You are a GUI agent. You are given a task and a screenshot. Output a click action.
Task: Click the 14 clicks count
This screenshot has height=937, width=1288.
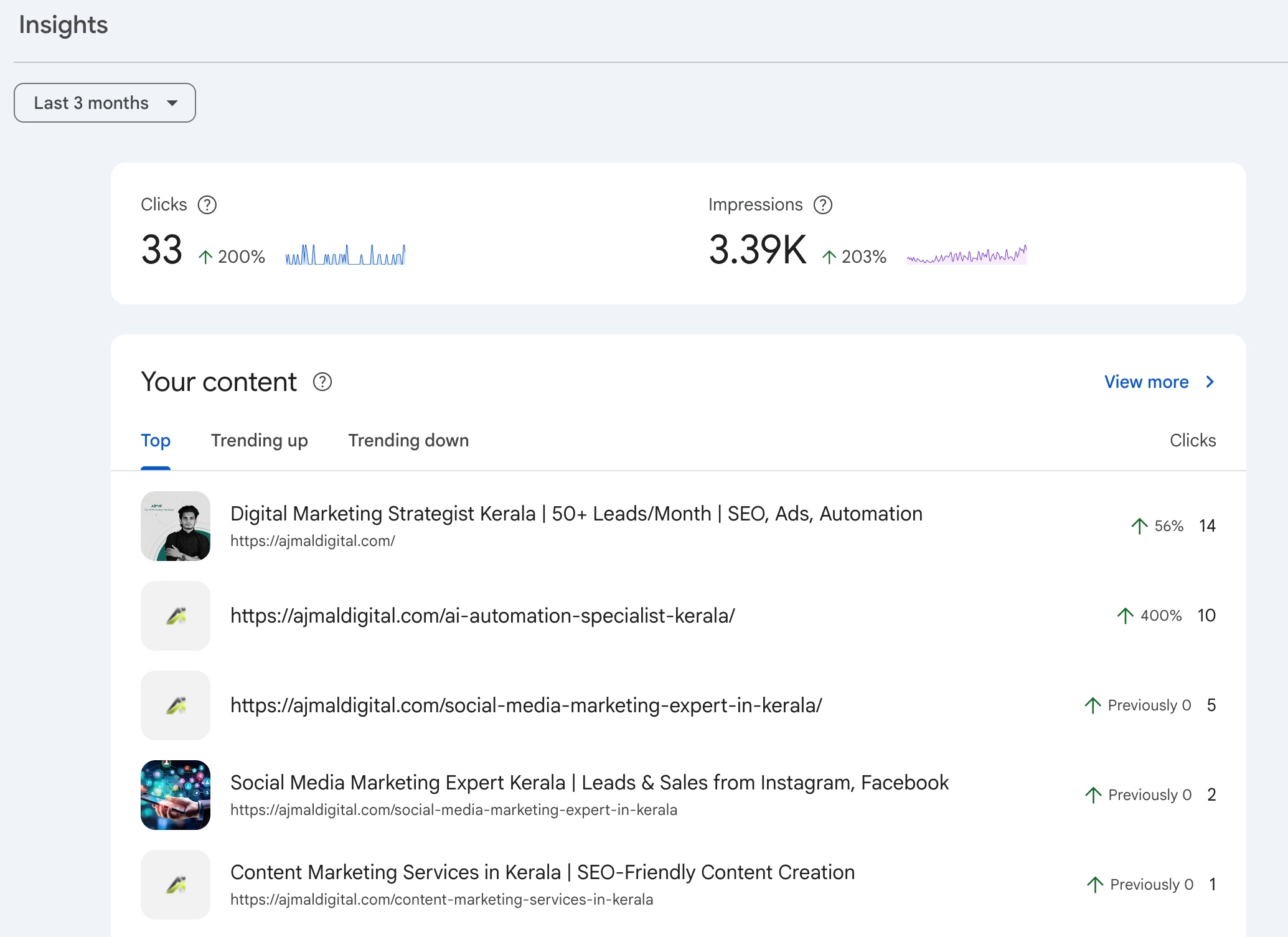point(1207,526)
